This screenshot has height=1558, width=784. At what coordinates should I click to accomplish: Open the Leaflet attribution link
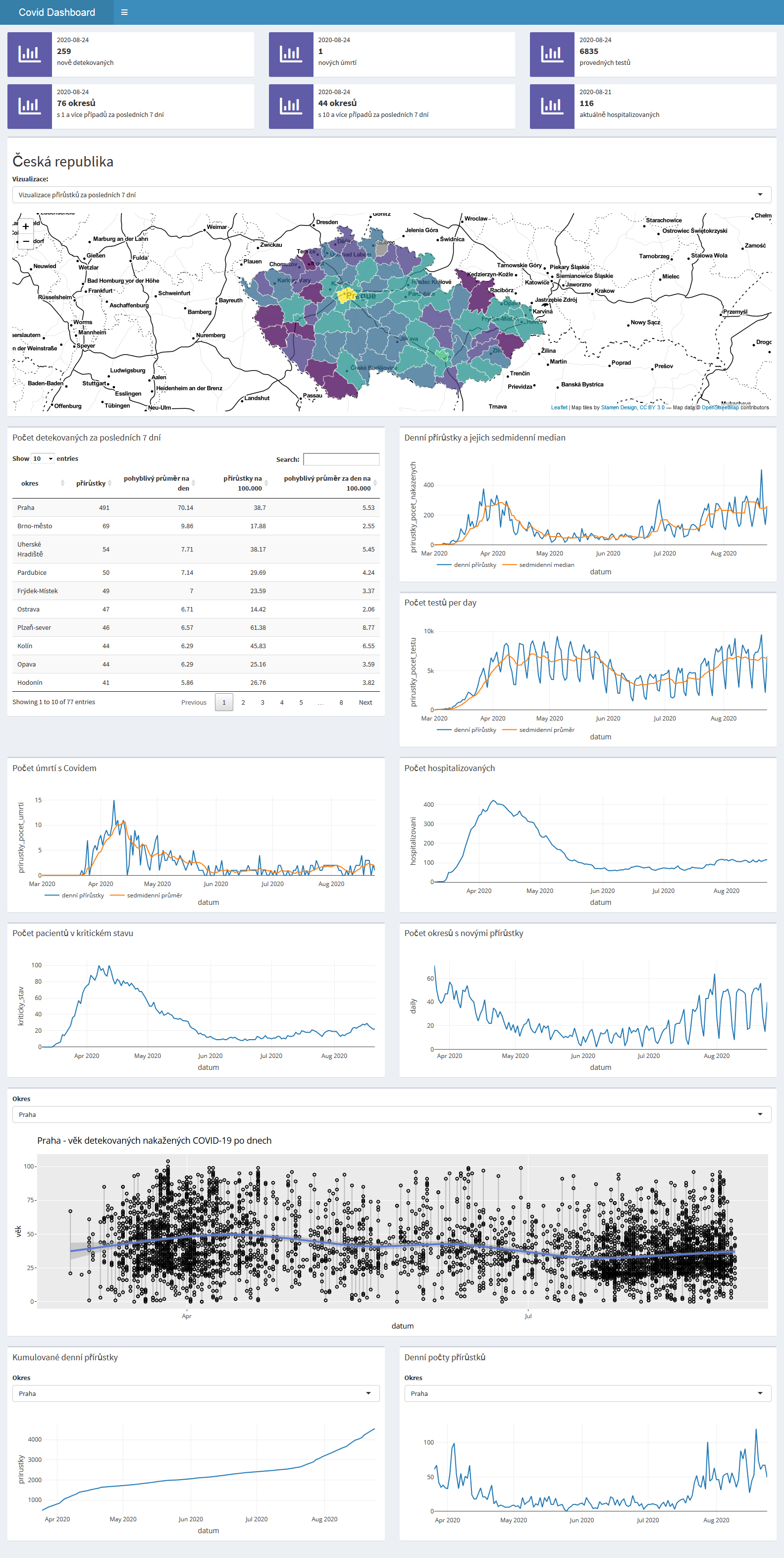(x=559, y=408)
